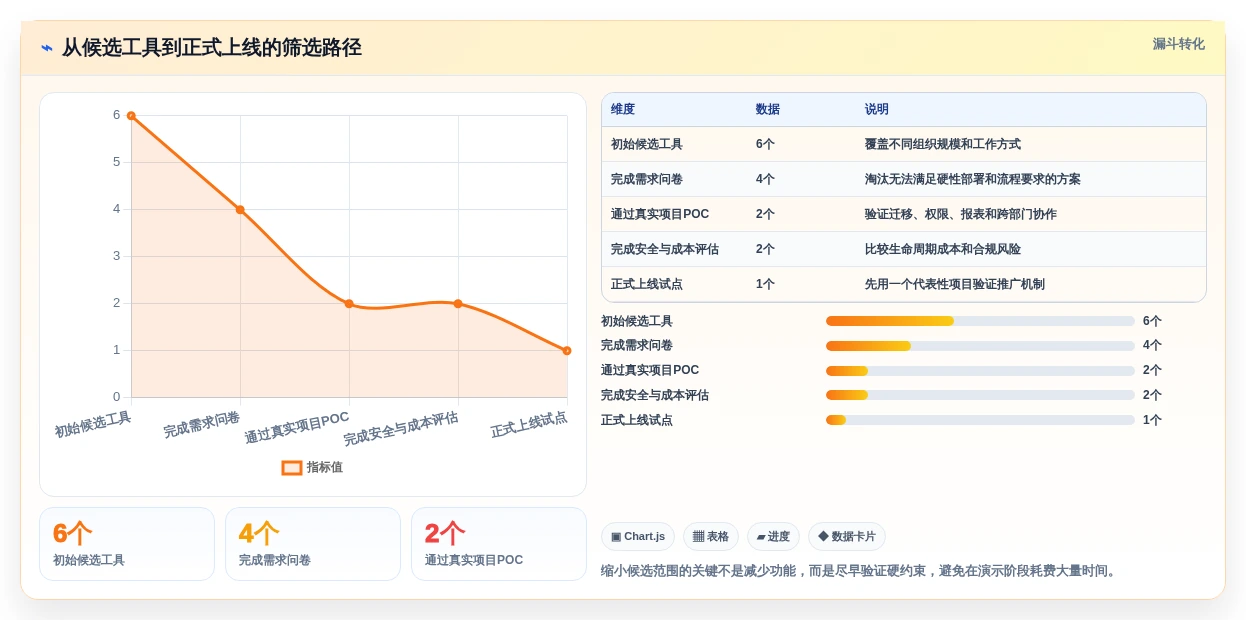Click the chart point for 初始候选工具

click(131, 116)
